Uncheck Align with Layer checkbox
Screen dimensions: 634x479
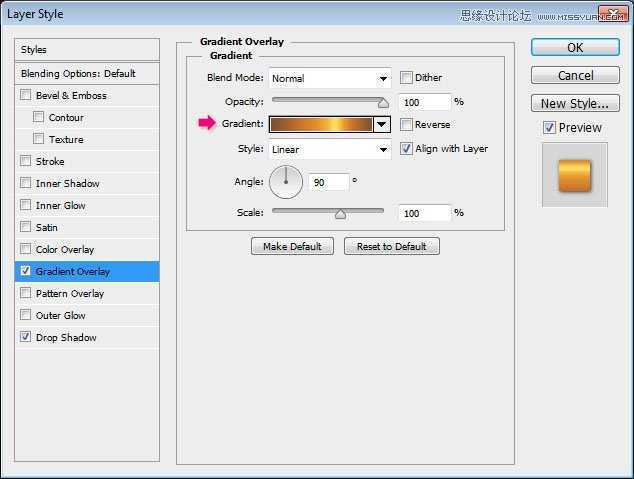[x=406, y=148]
